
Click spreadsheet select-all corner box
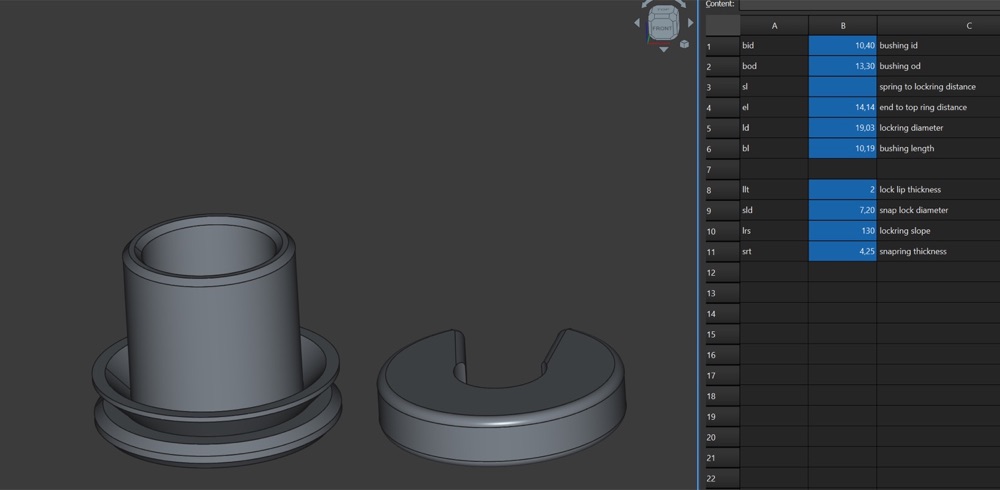[723, 26]
